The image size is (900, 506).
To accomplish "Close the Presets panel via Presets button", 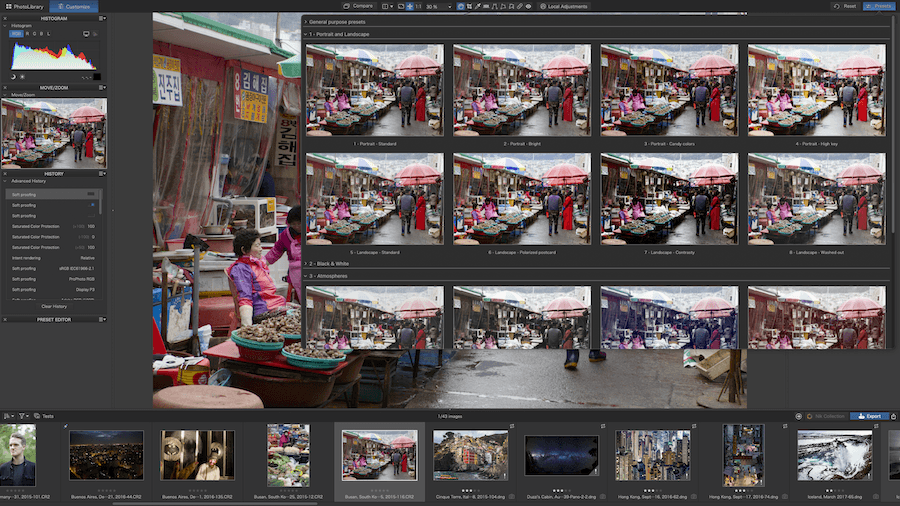I will pos(878,6).
